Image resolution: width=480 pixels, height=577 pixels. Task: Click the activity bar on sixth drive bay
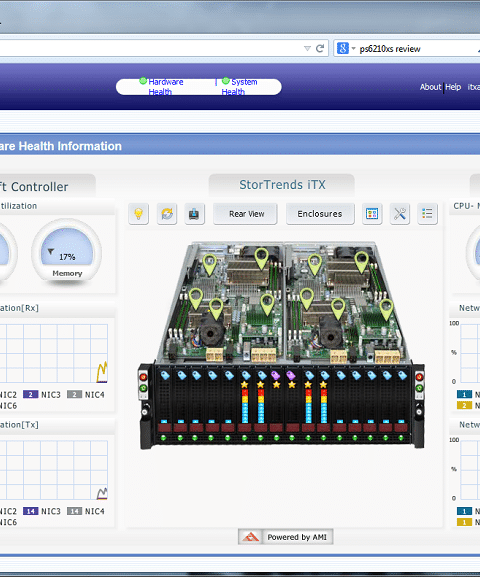[245, 406]
